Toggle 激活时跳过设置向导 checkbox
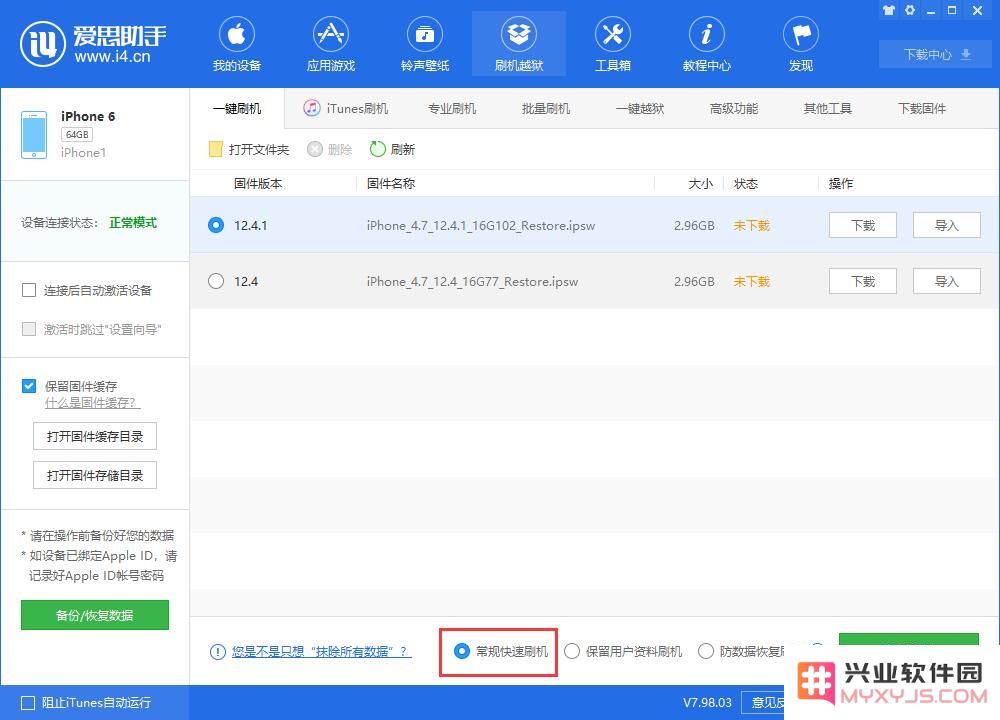This screenshot has width=1000, height=720. (29, 329)
